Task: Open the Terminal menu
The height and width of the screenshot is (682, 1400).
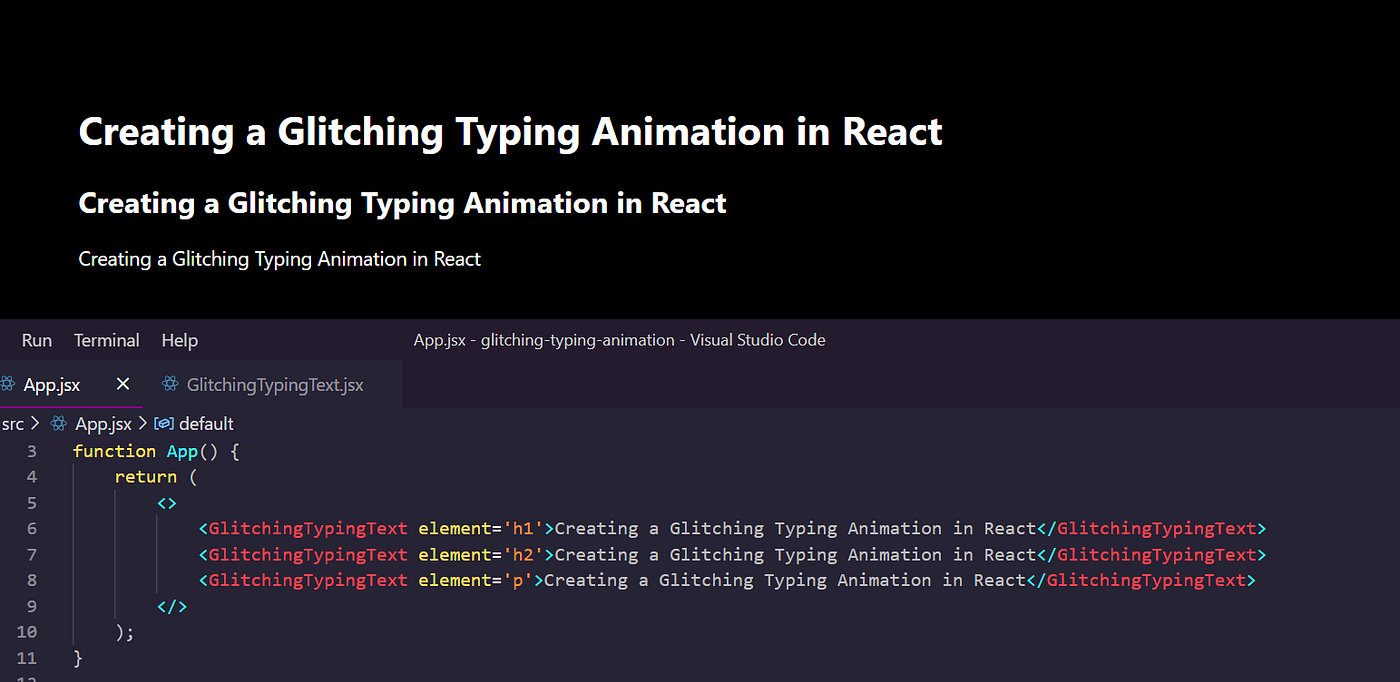Action: pos(106,340)
